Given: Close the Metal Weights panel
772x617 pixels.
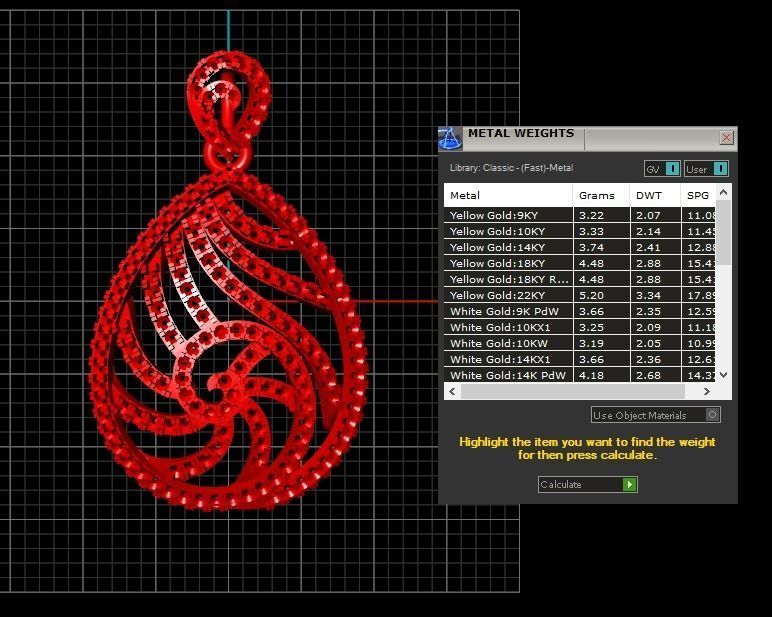Looking at the screenshot, I should (726, 138).
